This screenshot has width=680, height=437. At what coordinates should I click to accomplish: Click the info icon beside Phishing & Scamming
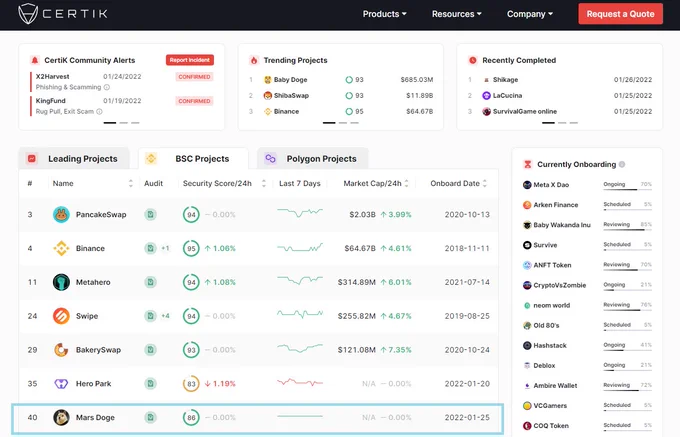click(x=107, y=87)
